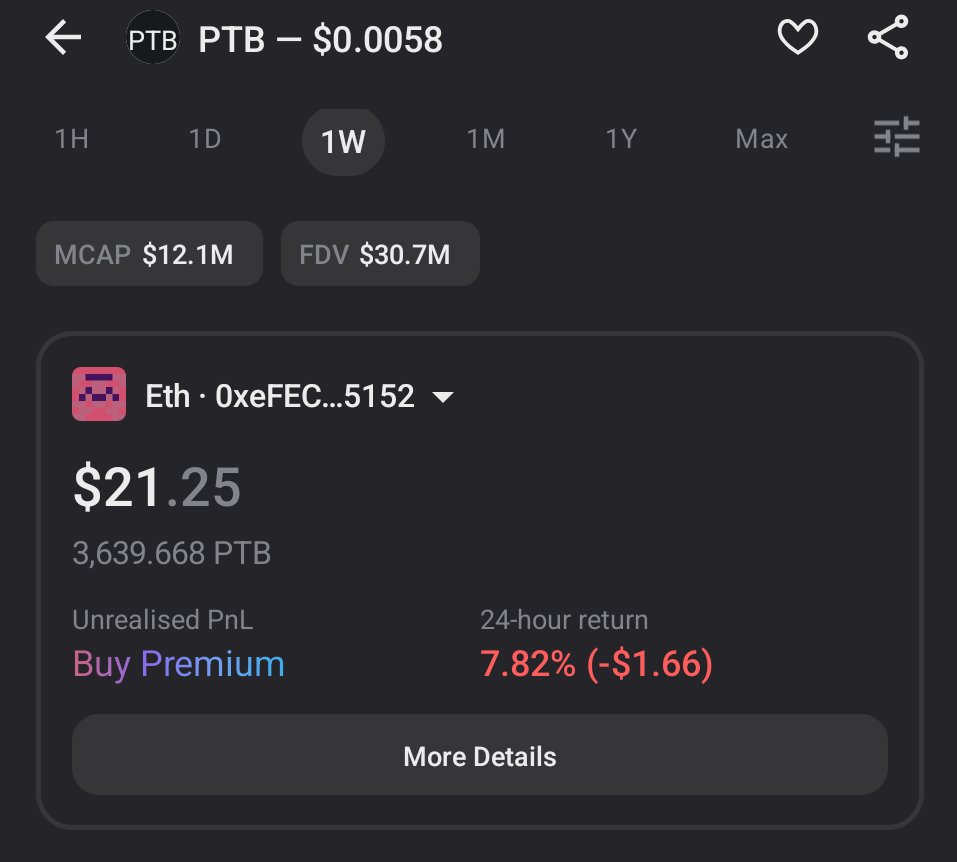Tap the back arrow icon
The height and width of the screenshot is (862, 957).
[62, 39]
